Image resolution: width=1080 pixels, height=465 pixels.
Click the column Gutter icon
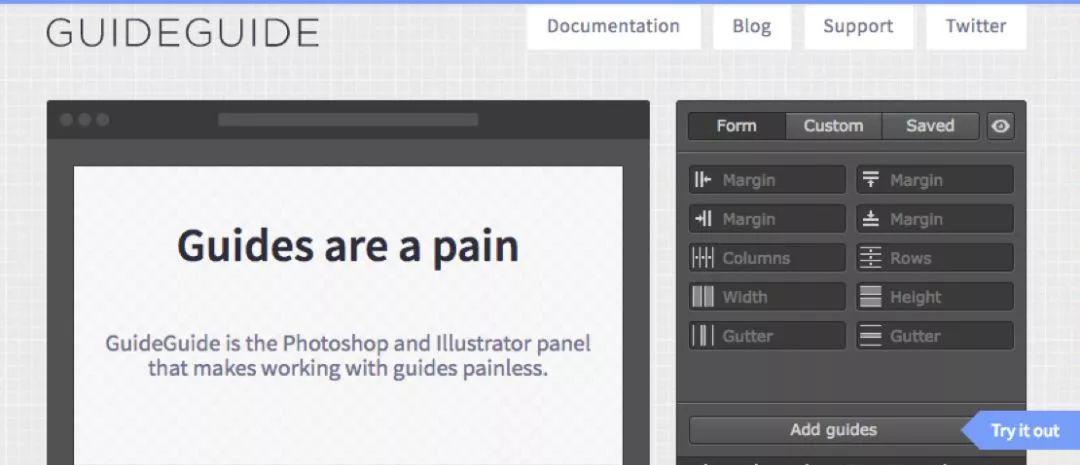703,336
